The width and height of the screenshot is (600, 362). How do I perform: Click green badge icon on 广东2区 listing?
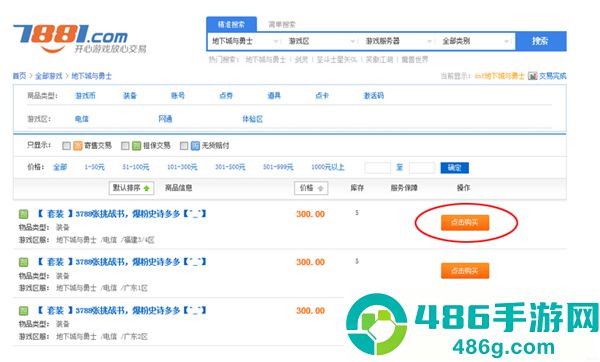pos(23,311)
